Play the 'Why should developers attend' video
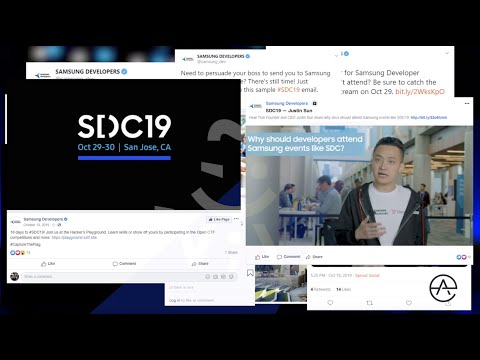Screen dimensions: 480x360 pyautogui.click(x=359, y=185)
